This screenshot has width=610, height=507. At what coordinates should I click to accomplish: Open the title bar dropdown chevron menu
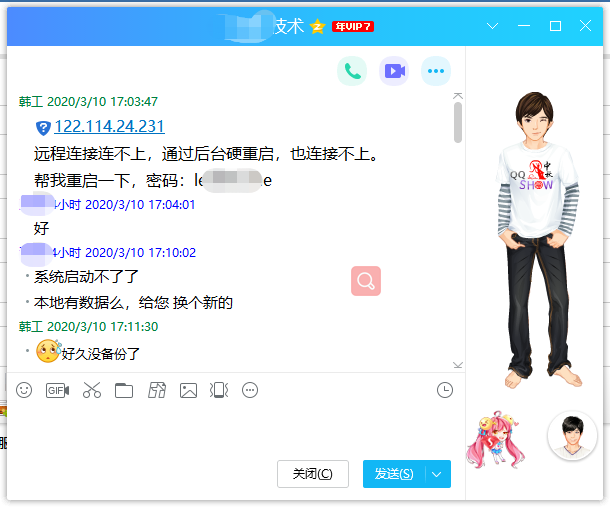(x=493, y=26)
